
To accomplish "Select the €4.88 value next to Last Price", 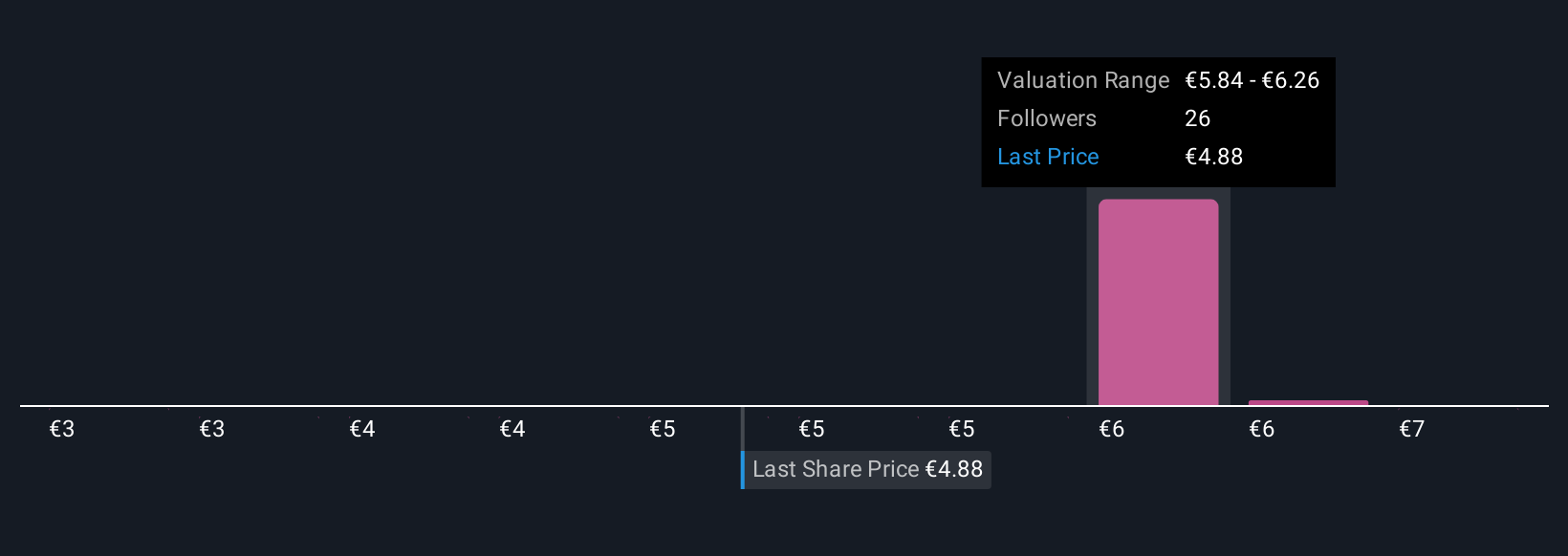I will point(1213,157).
